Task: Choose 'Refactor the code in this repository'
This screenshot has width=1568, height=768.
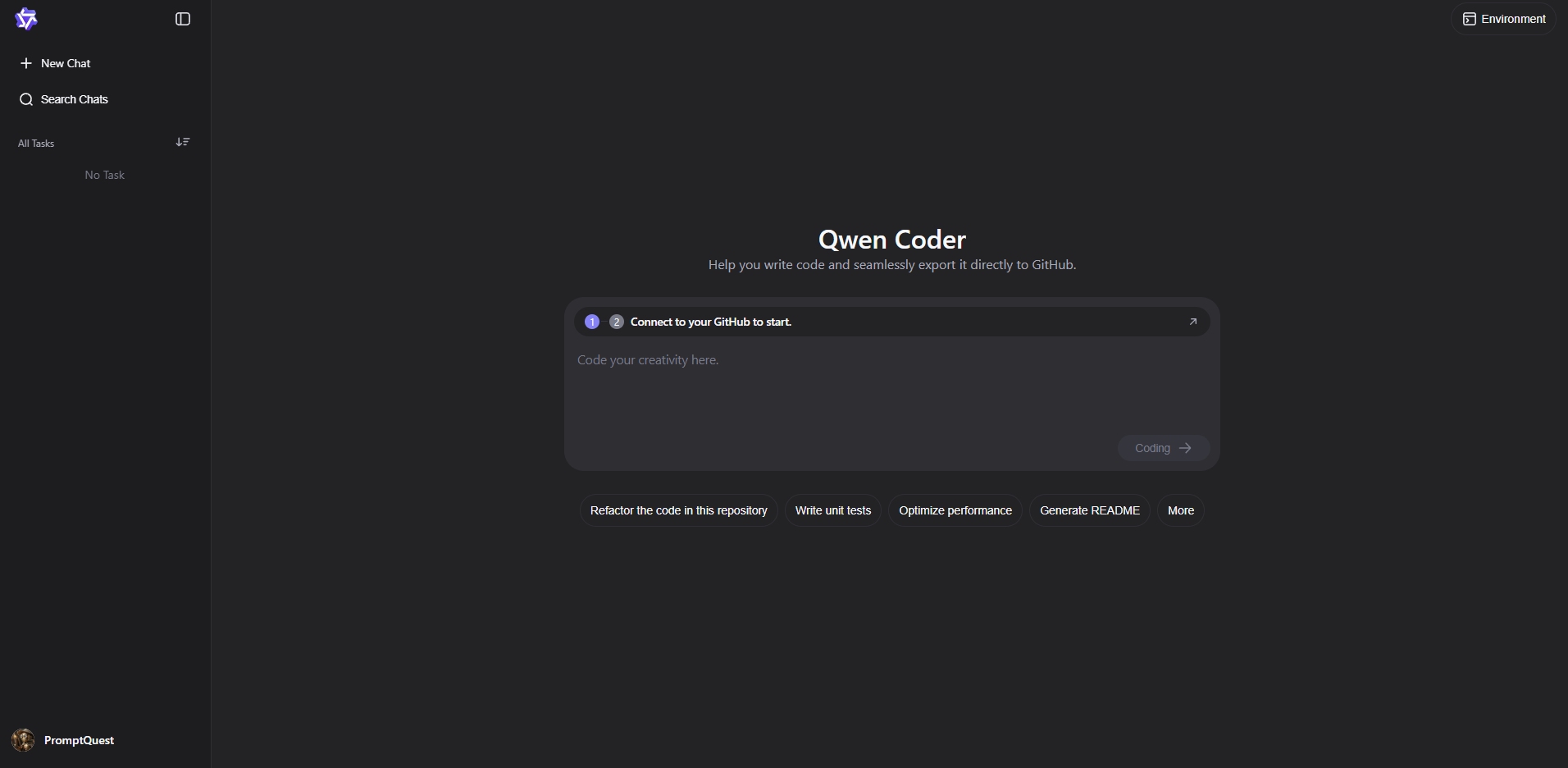Action: (678, 510)
